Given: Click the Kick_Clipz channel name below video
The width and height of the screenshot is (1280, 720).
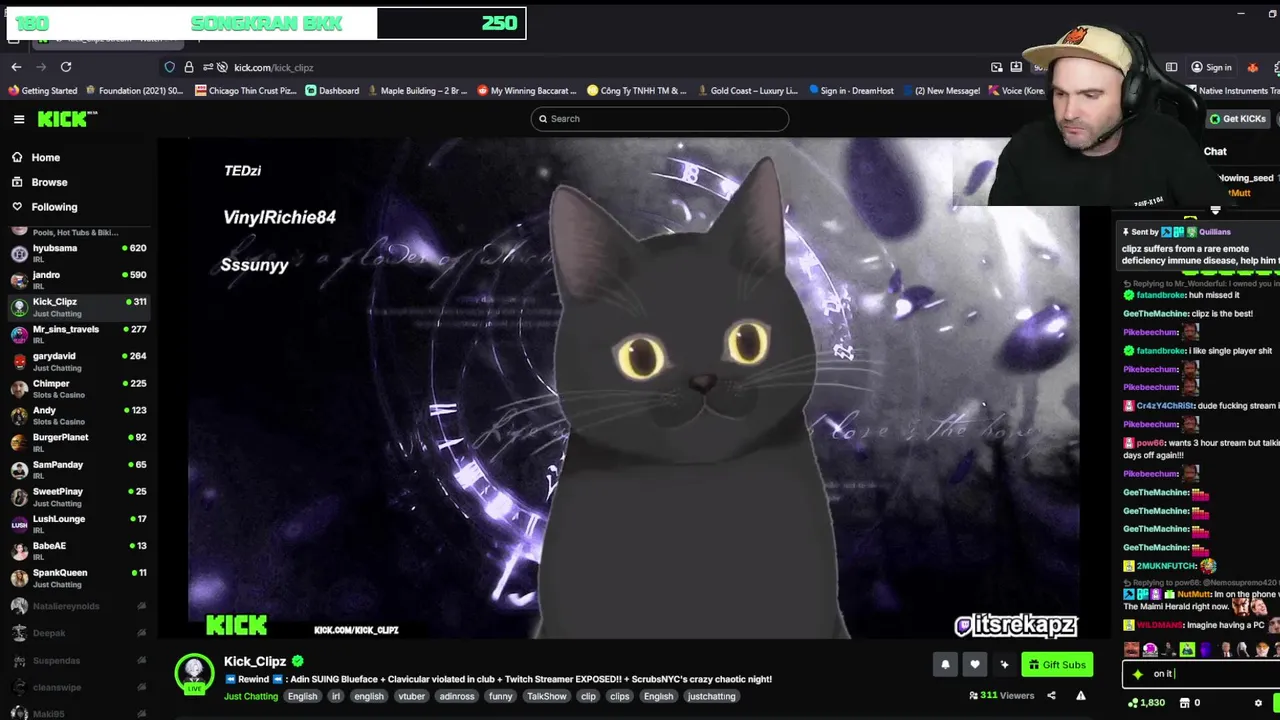Looking at the screenshot, I should 255,661.
